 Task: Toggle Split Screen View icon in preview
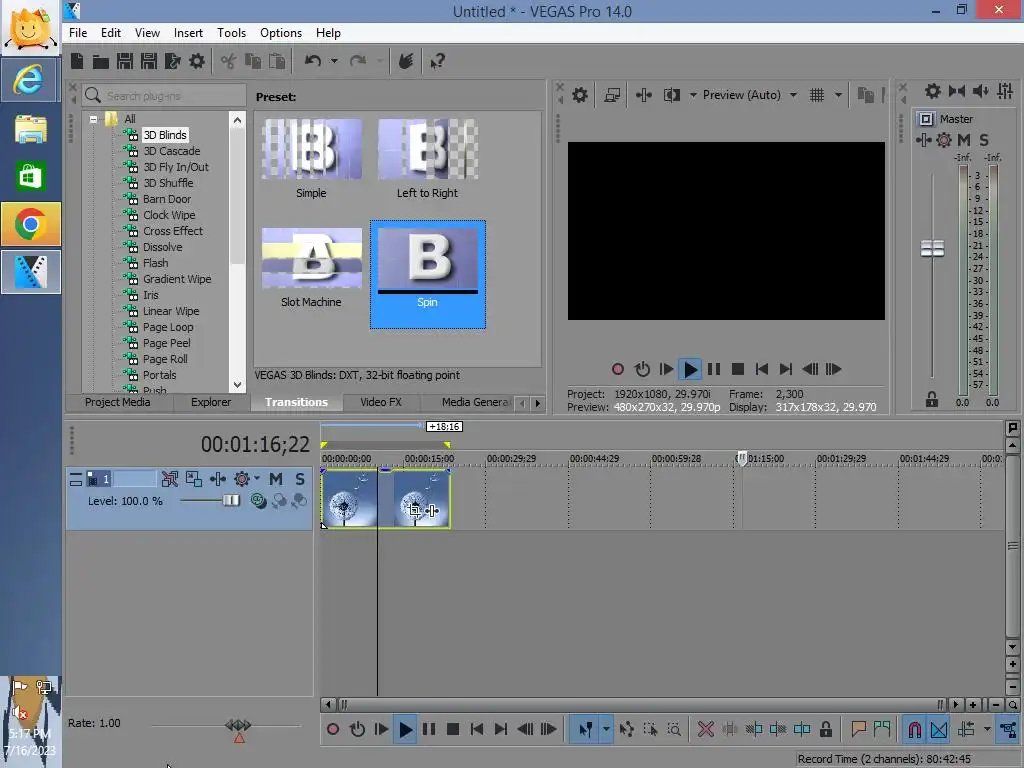[x=671, y=95]
